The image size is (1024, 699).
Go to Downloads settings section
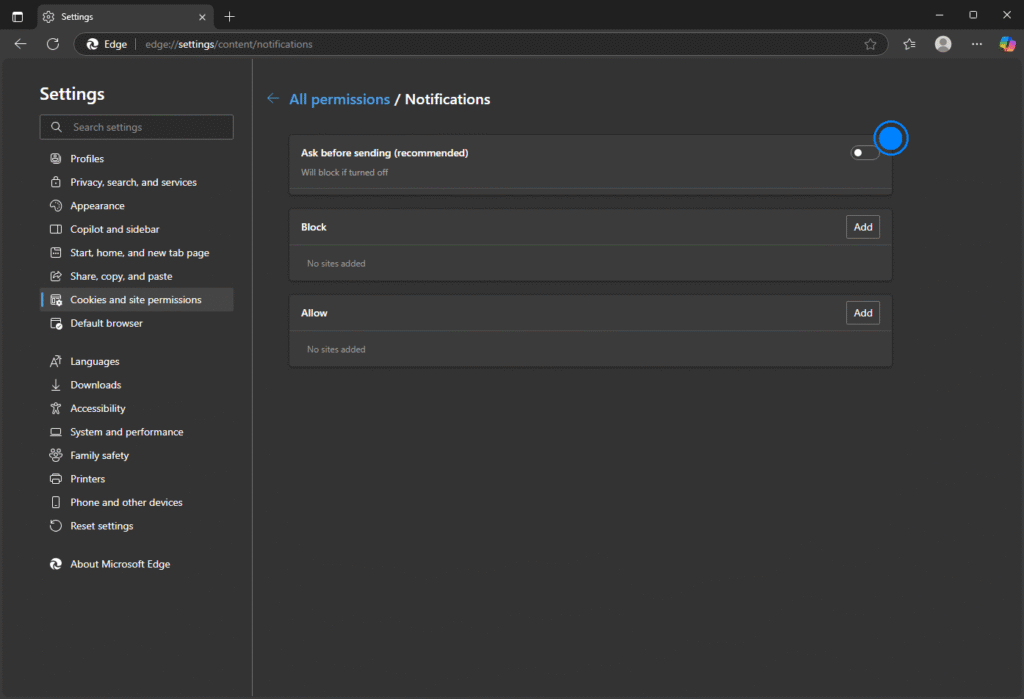pos(95,385)
